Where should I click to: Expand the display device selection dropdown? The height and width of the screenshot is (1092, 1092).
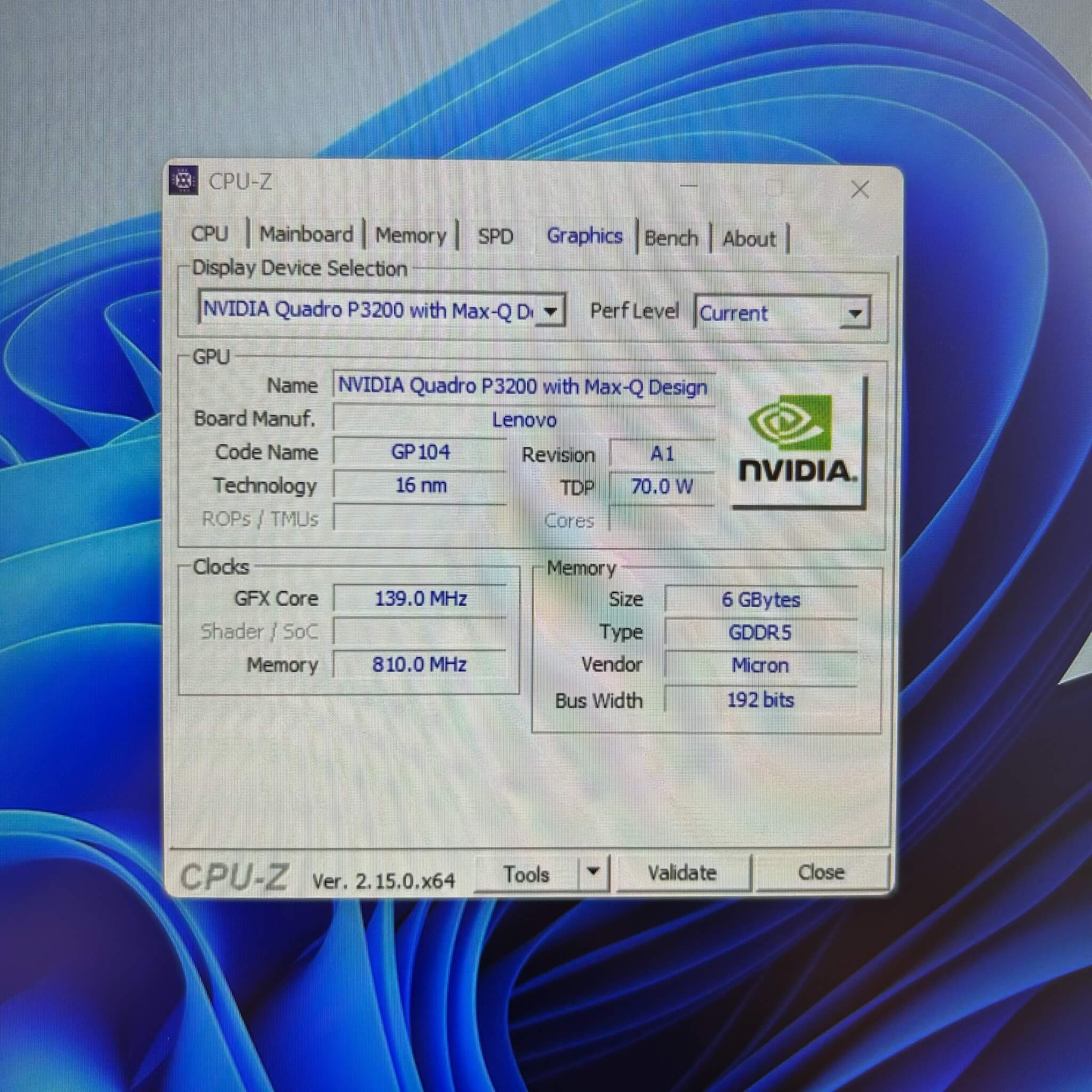(550, 310)
